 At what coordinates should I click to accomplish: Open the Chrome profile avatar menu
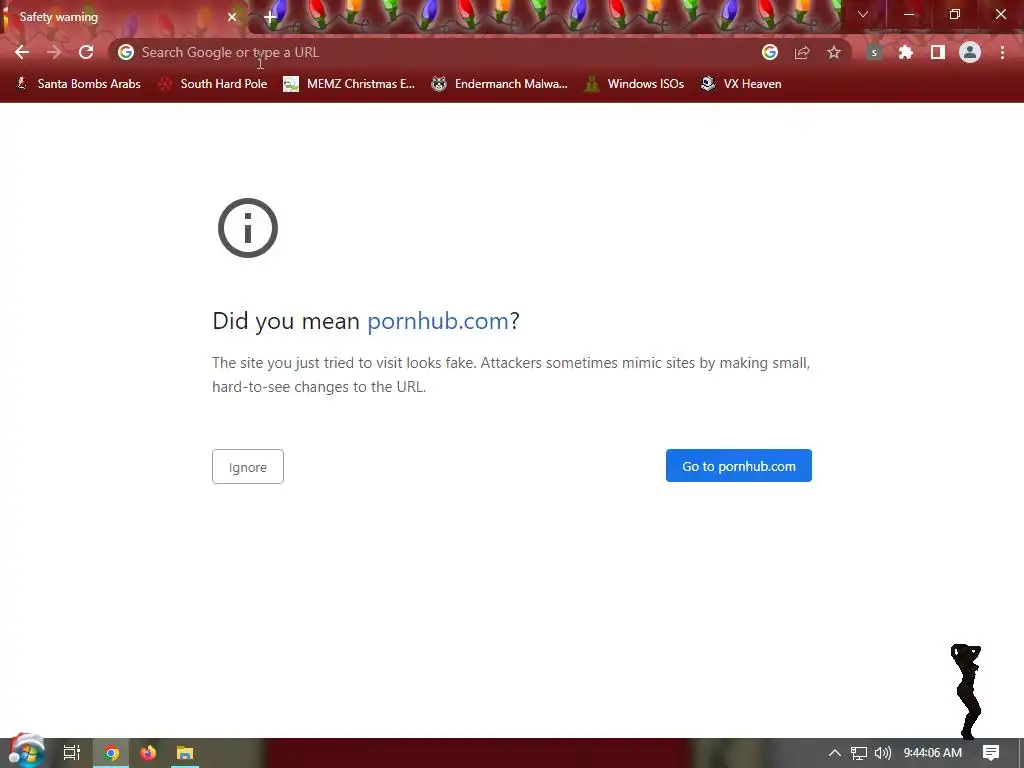point(970,52)
